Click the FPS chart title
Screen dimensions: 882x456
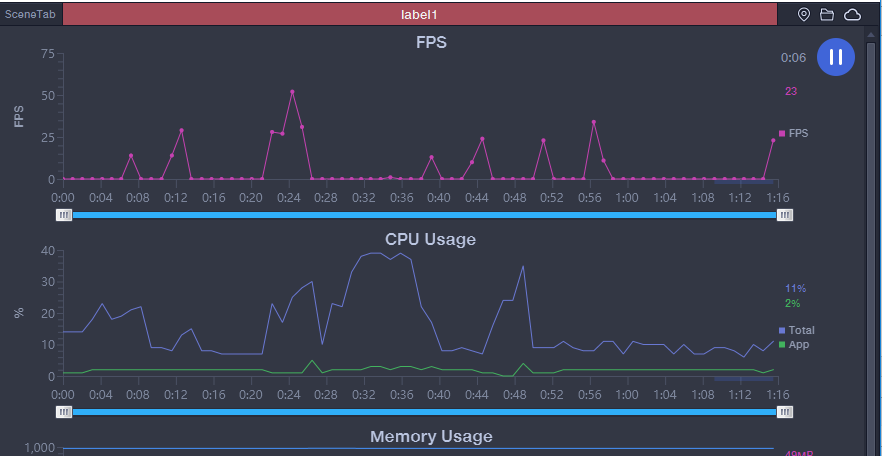[x=431, y=43]
